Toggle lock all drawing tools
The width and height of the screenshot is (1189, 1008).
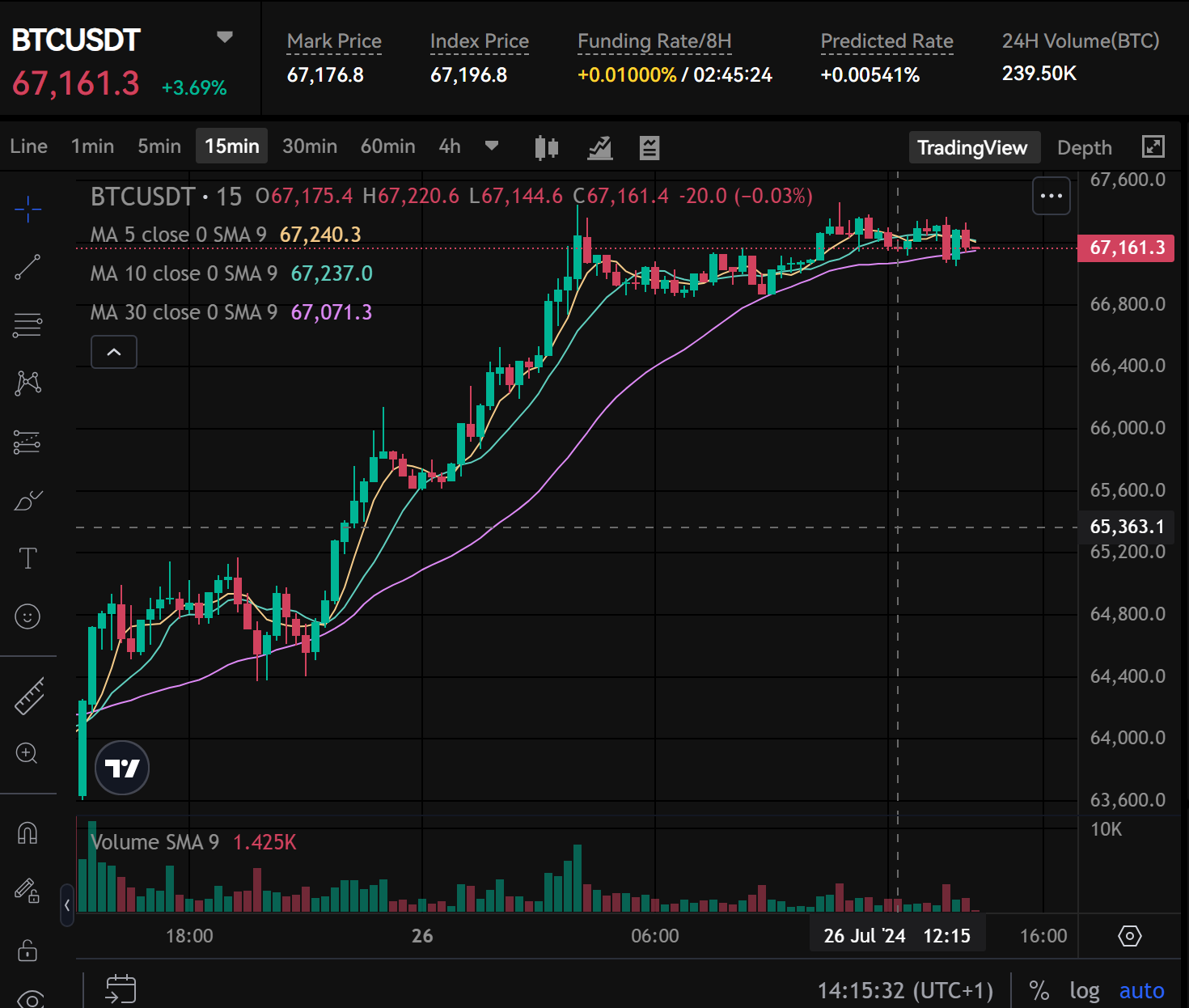click(x=28, y=950)
